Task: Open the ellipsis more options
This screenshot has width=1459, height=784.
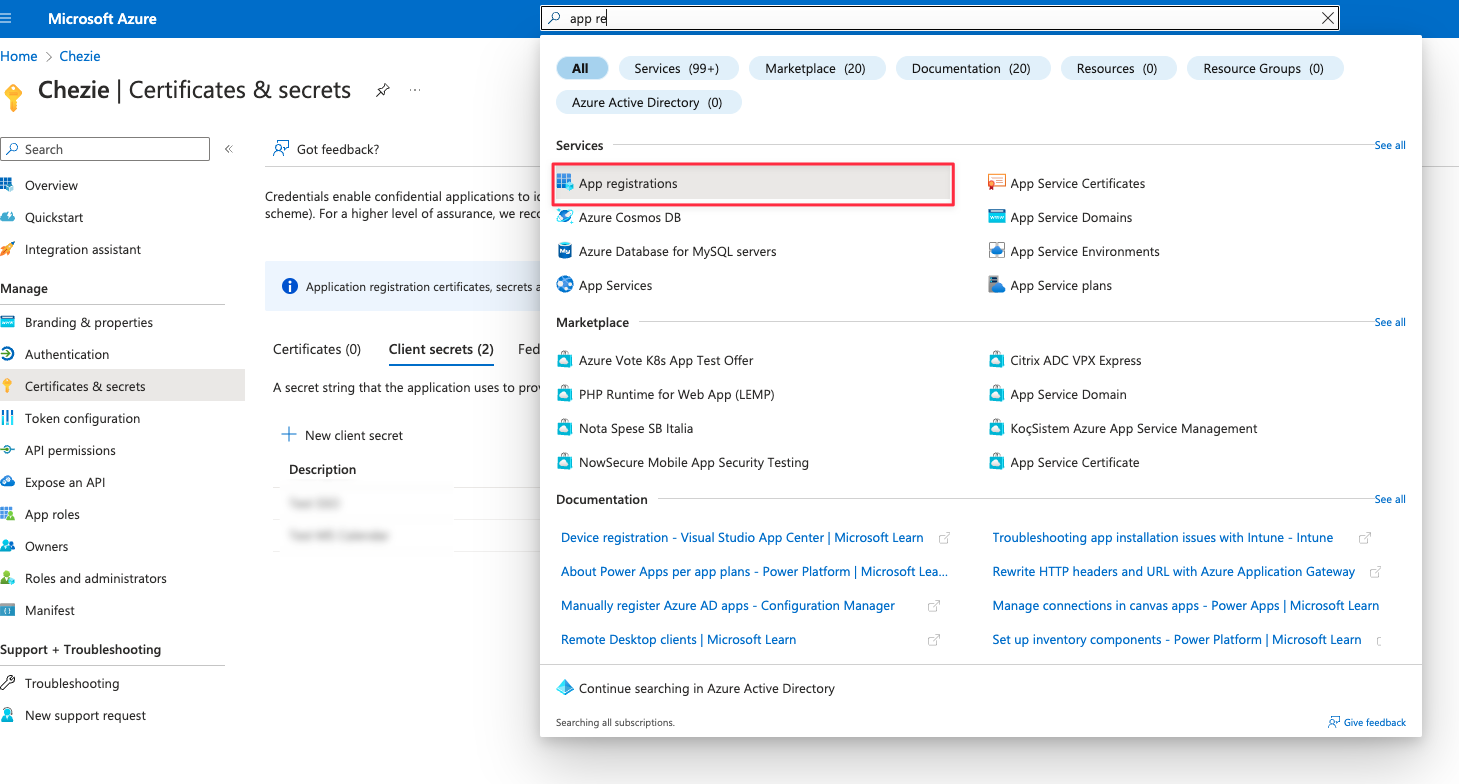Action: 415,90
